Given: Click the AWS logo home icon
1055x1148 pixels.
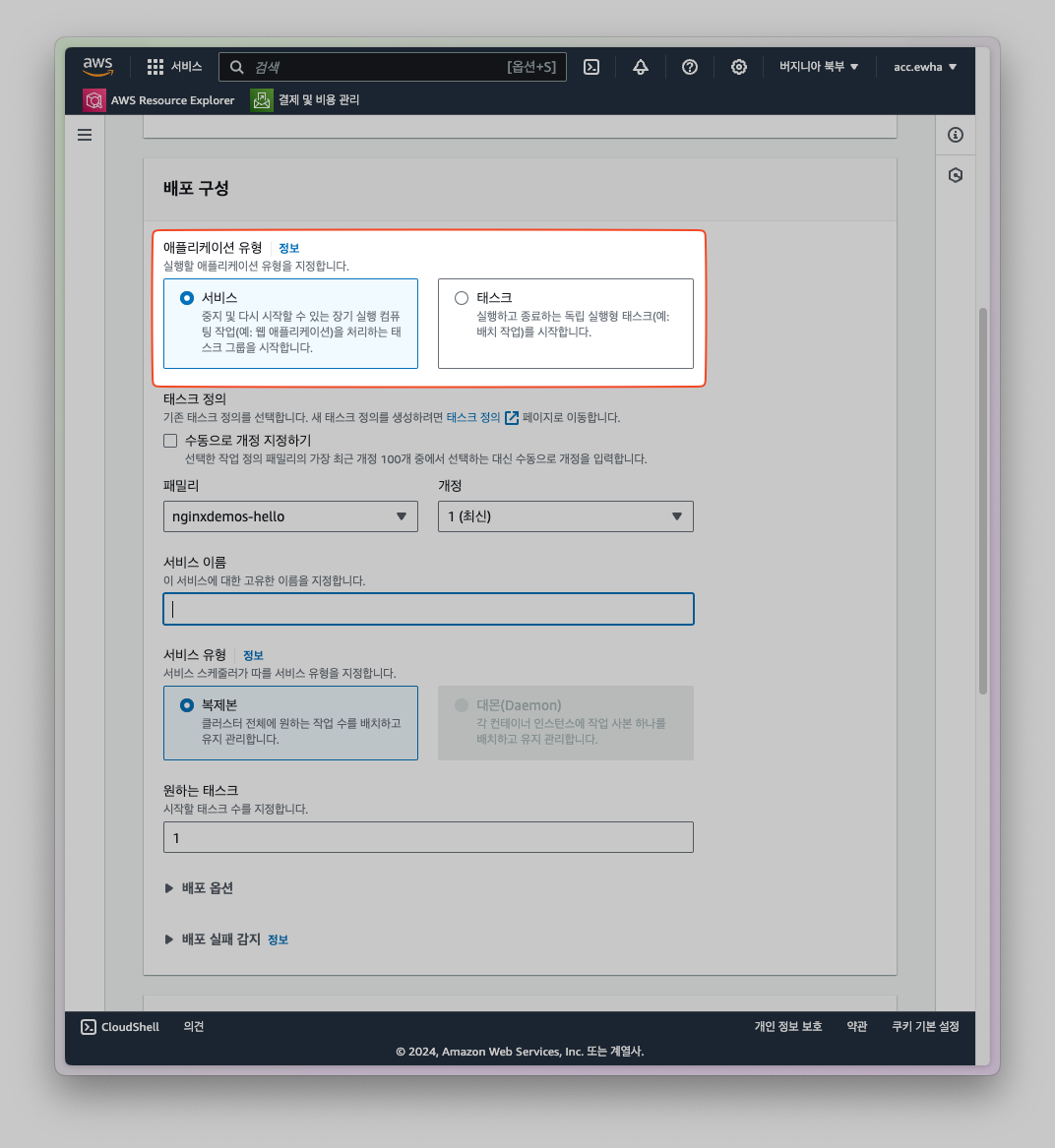Looking at the screenshot, I should (x=97, y=66).
